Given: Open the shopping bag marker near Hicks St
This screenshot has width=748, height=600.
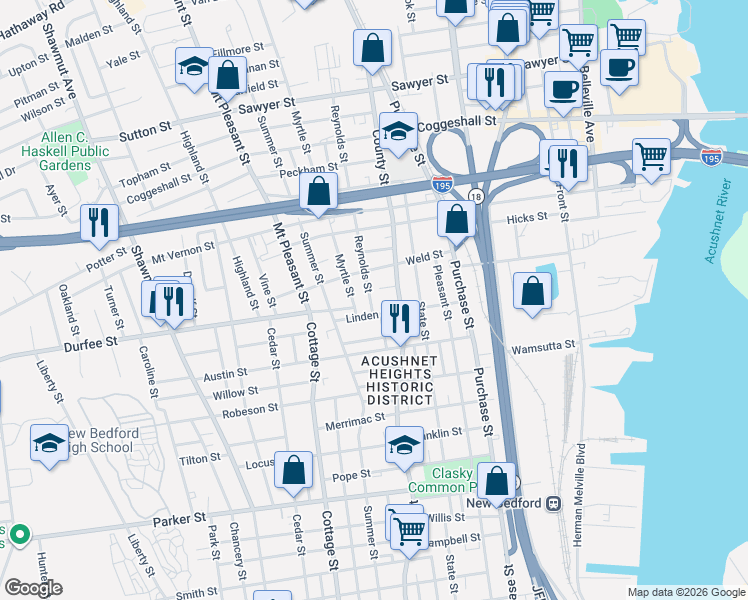Looking at the screenshot, I should [x=457, y=221].
